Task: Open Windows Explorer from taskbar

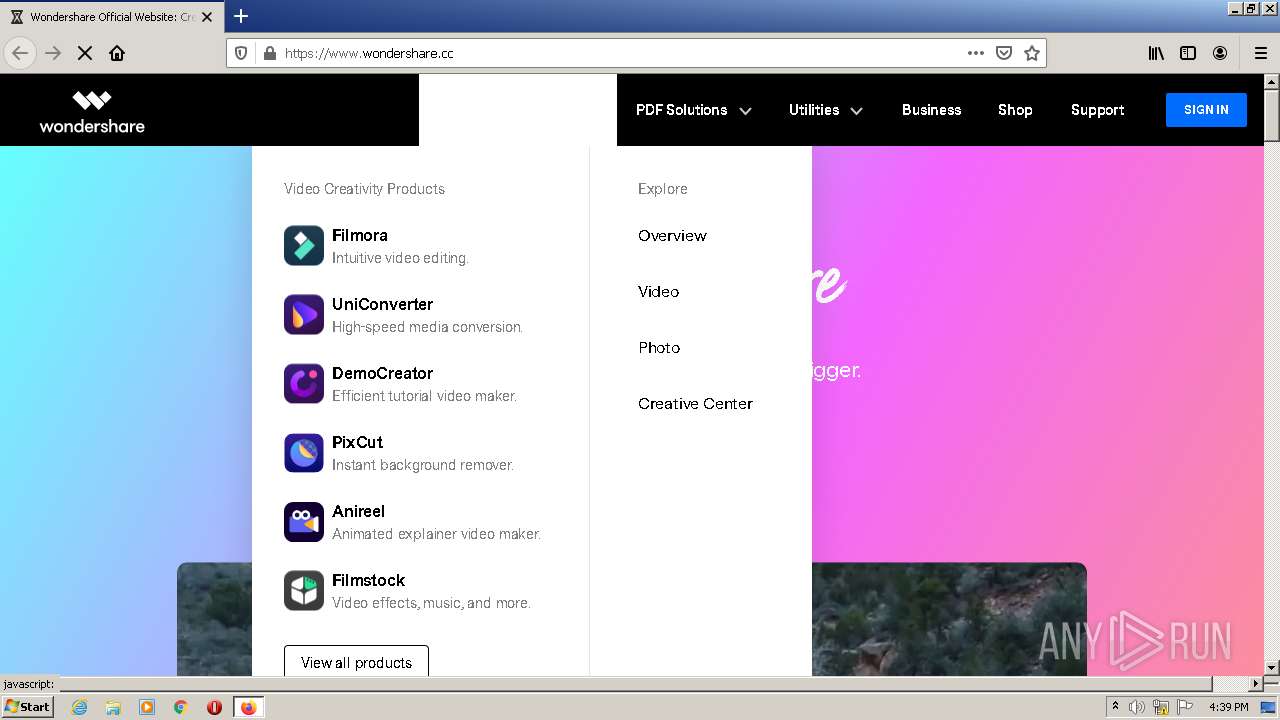Action: click(x=113, y=707)
